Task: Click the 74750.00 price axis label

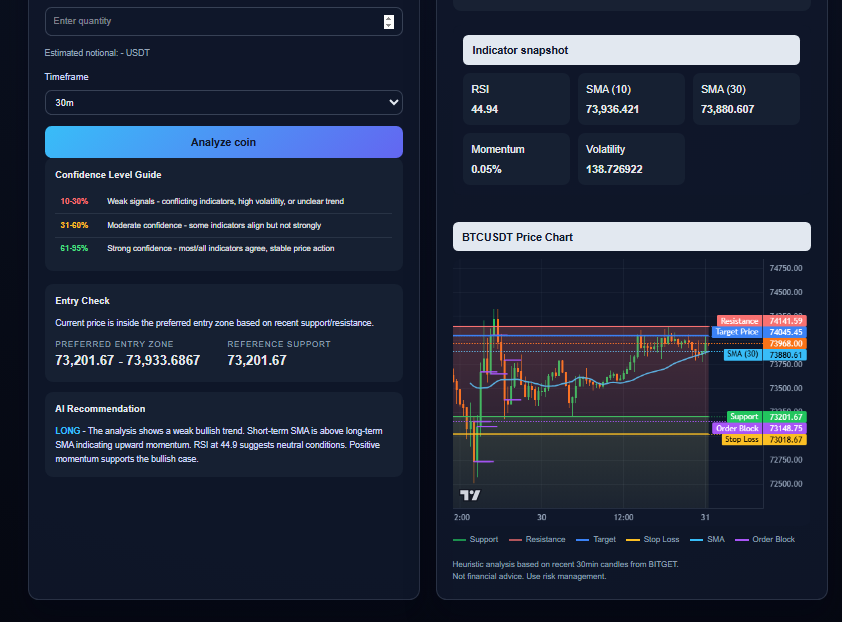Action: coord(786,268)
